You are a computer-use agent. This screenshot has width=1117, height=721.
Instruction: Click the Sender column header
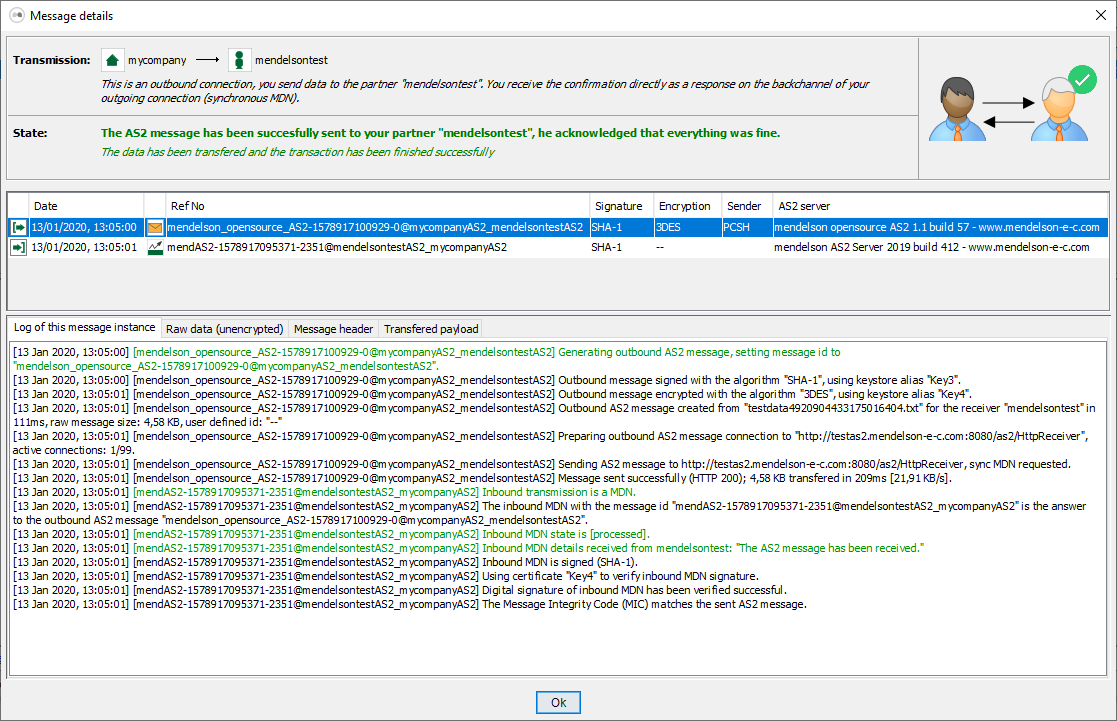[x=747, y=206]
